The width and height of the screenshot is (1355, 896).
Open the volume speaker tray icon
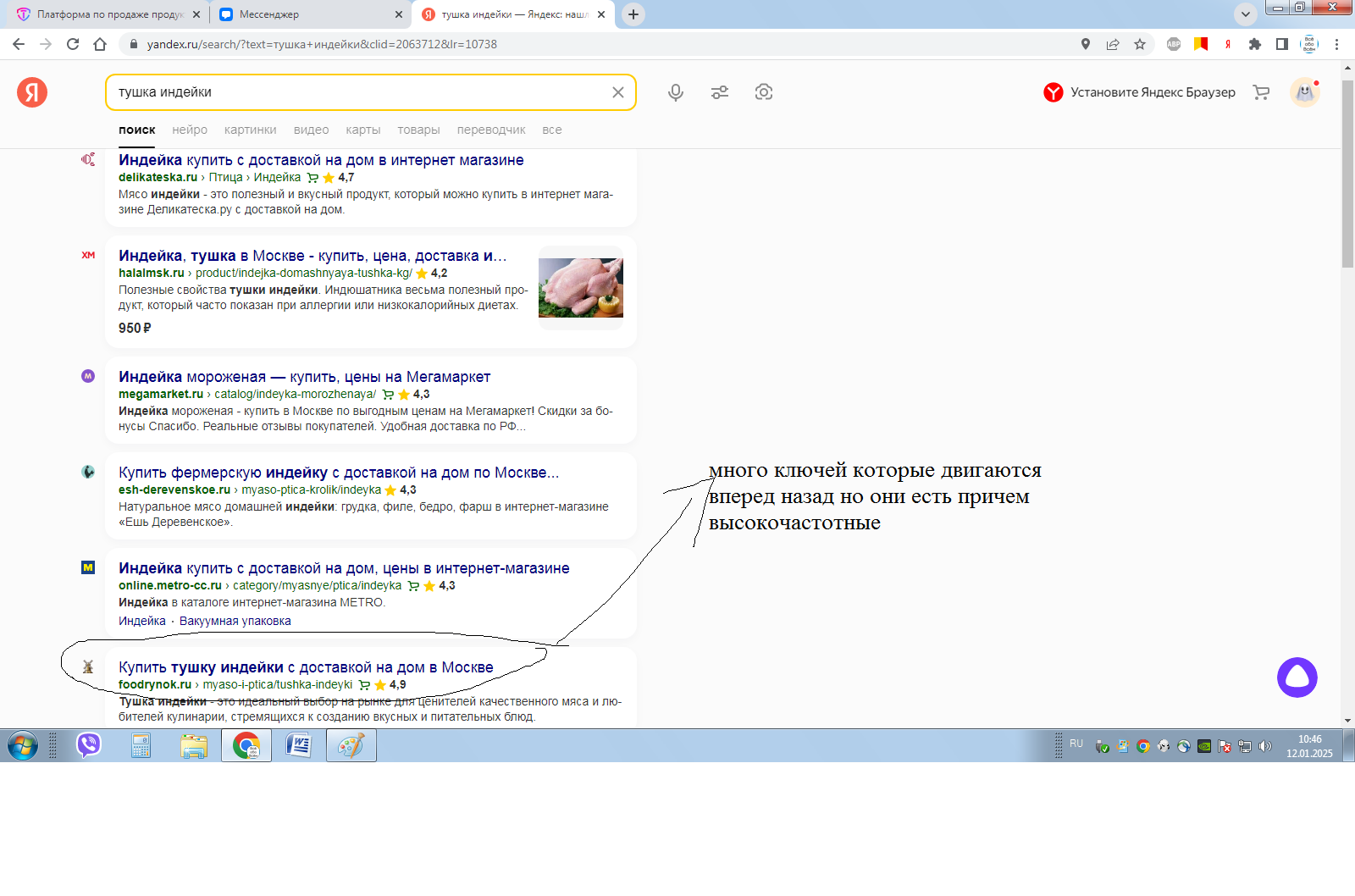(x=1265, y=746)
